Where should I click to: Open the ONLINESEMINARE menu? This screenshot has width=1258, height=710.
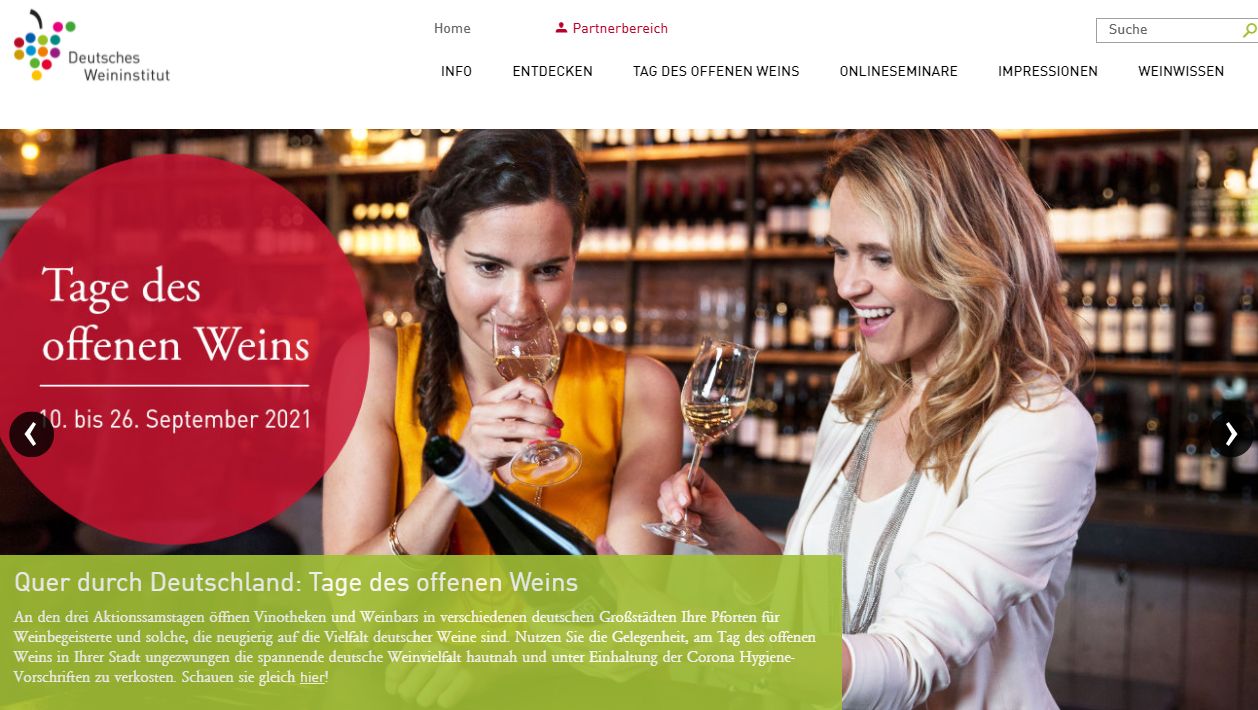coord(898,71)
